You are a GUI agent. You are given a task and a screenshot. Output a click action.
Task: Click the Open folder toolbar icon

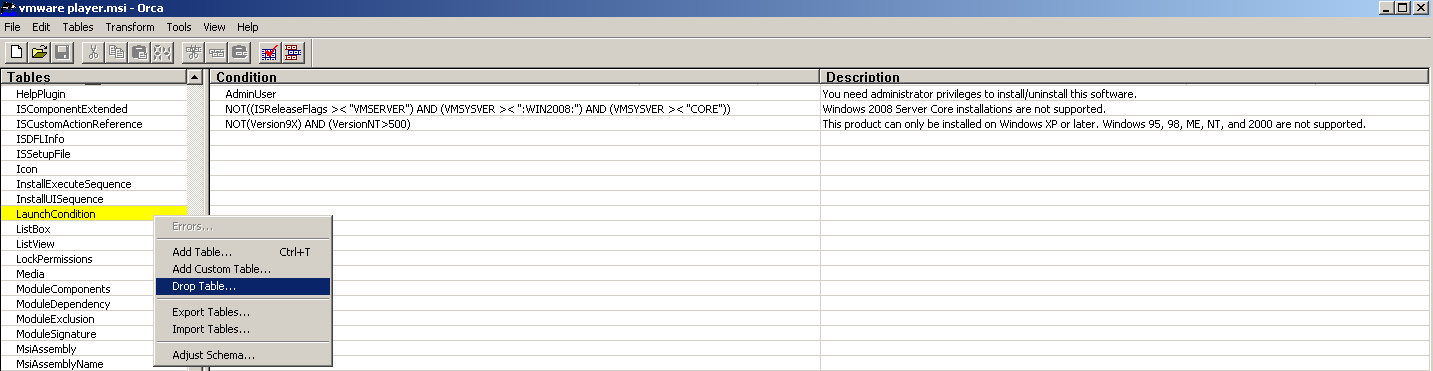(39, 52)
